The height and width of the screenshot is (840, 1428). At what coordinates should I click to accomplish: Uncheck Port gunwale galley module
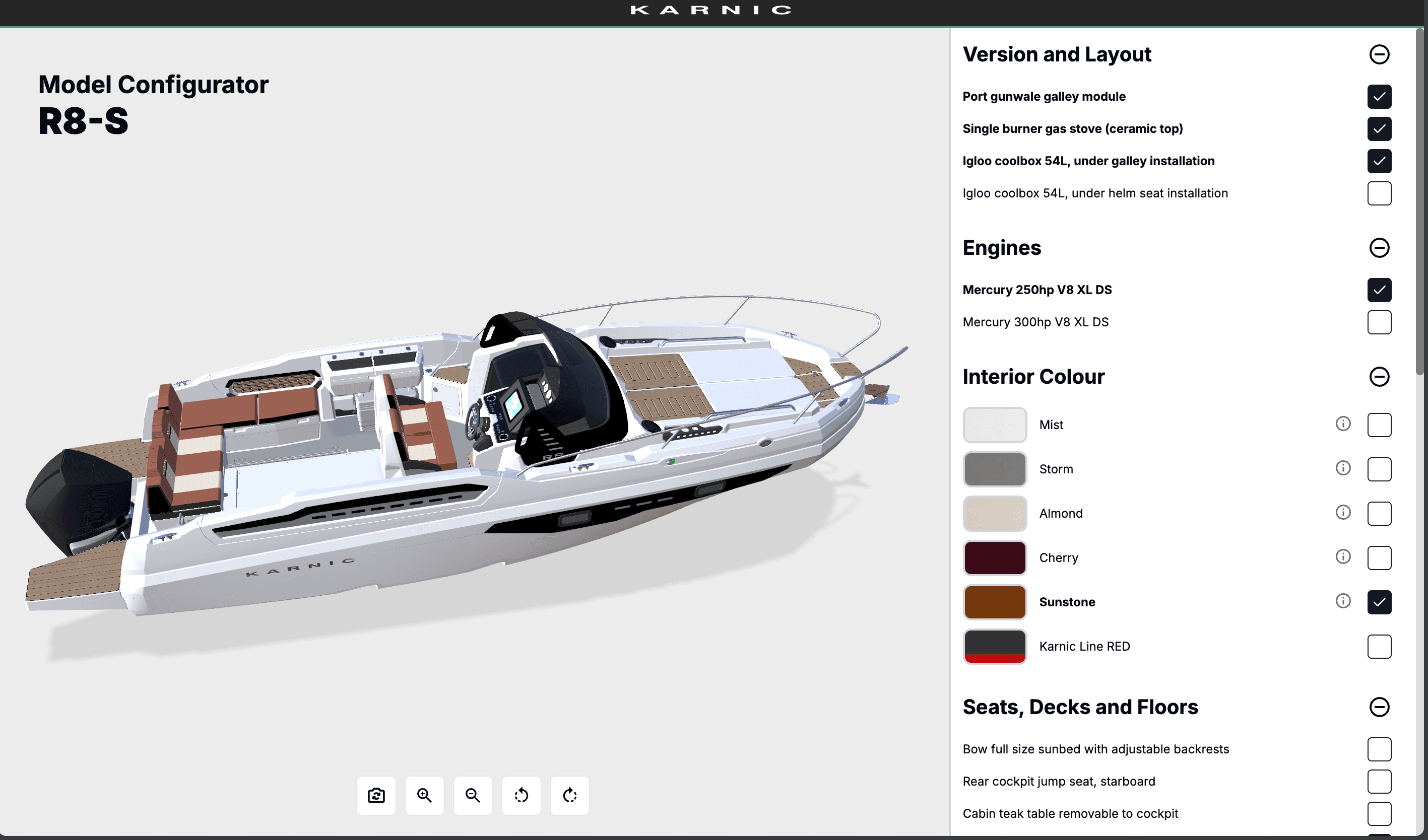(x=1380, y=97)
